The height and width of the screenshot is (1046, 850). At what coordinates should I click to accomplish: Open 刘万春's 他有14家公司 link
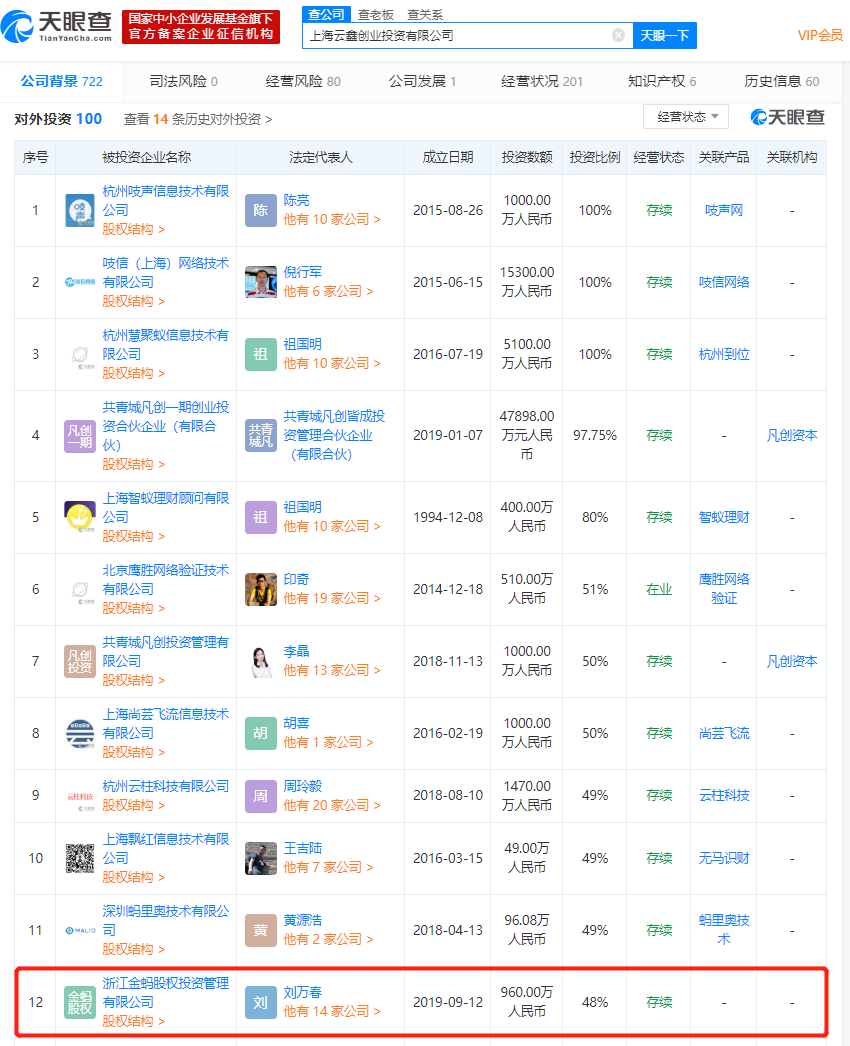click(x=332, y=1011)
